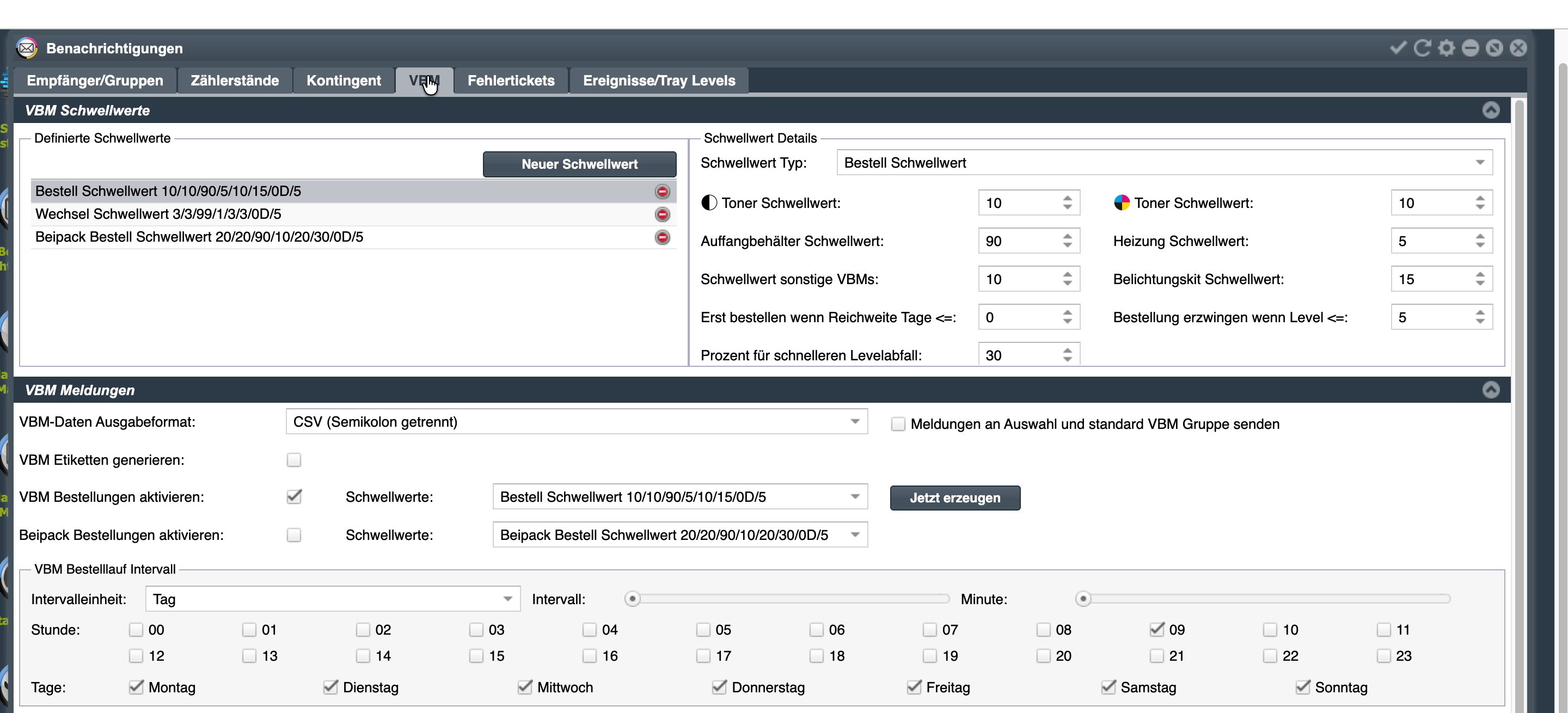Adjust Belichtungskit Schwellwert stepper arrows
Viewport: 1568px width, 713px height.
[x=1480, y=279]
